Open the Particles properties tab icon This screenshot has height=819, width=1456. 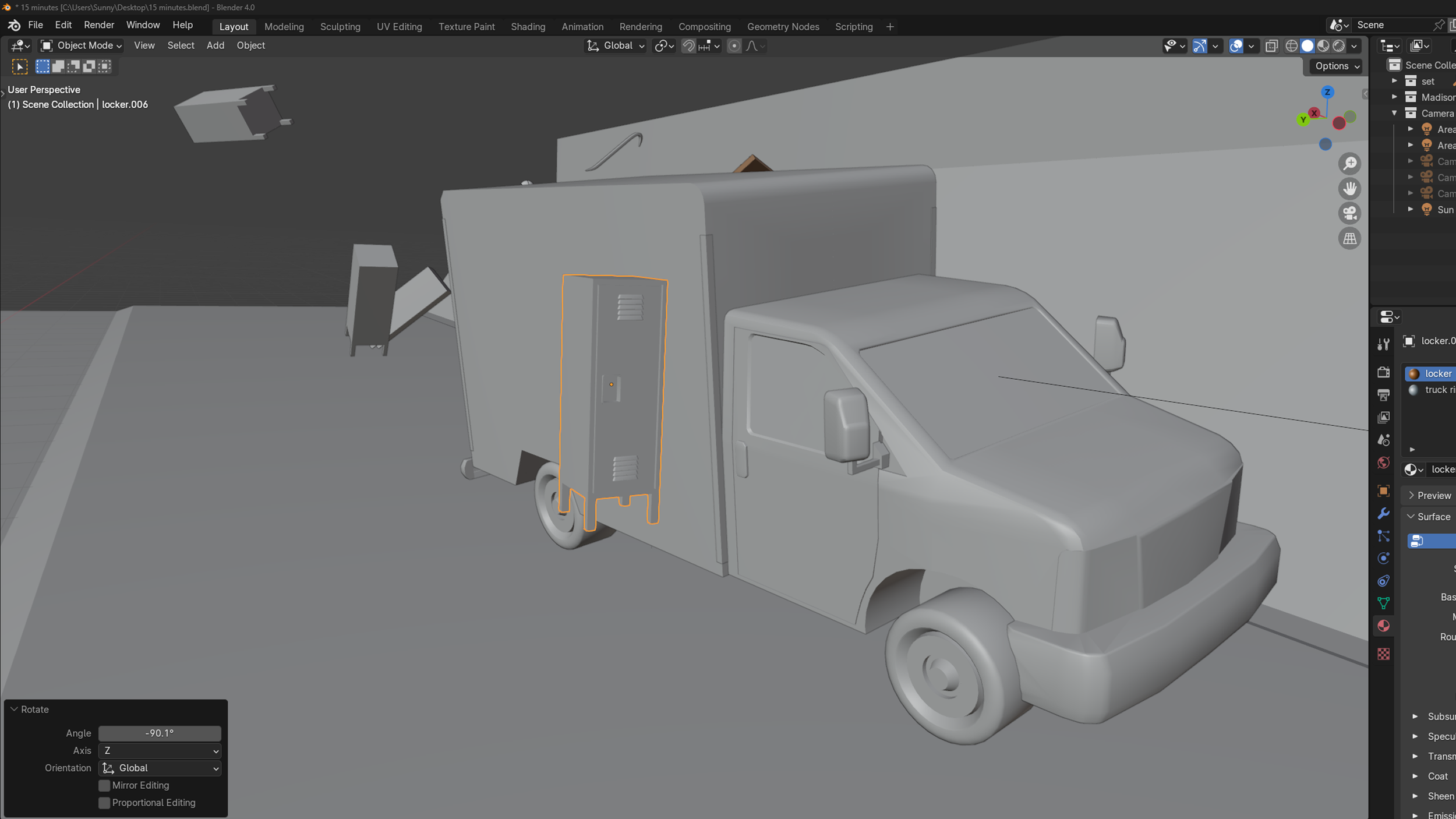point(1383,536)
